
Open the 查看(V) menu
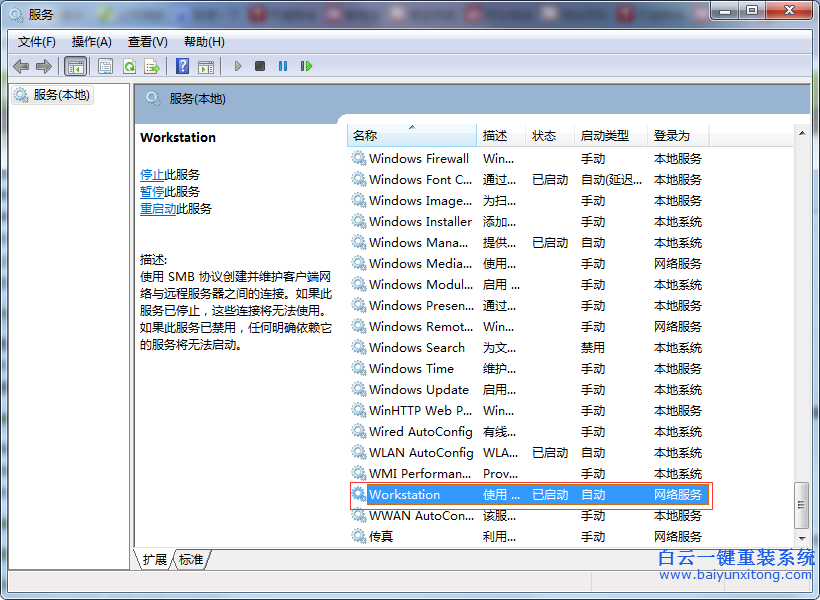pyautogui.click(x=146, y=42)
